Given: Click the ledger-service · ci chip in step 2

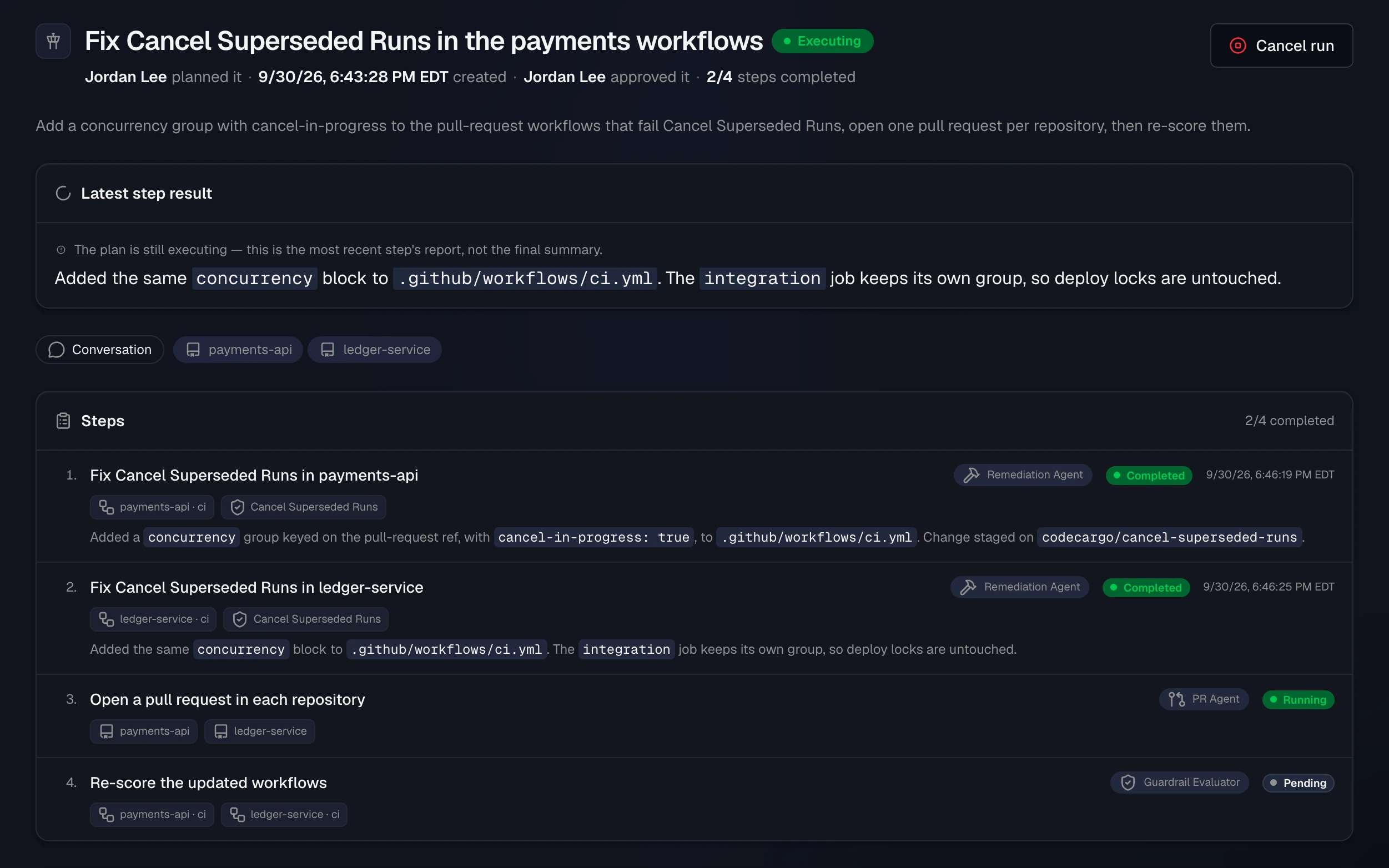Looking at the screenshot, I should (x=153, y=619).
